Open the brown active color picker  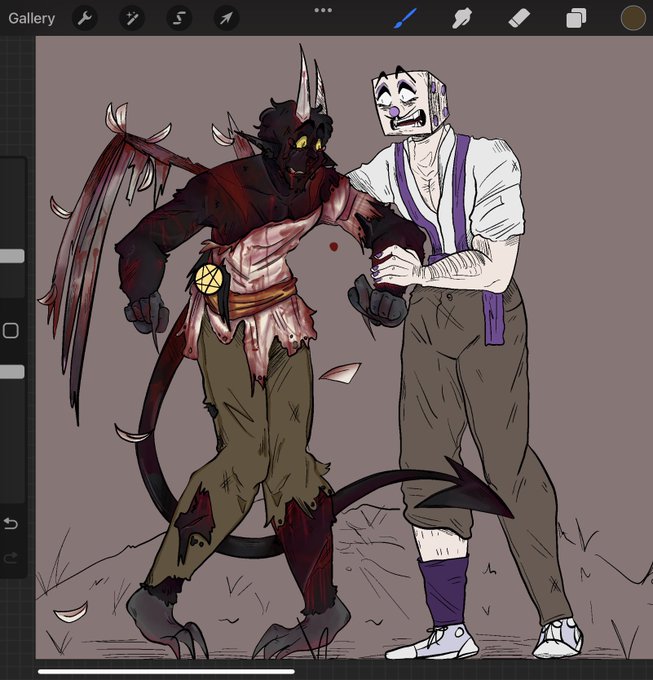tap(633, 18)
